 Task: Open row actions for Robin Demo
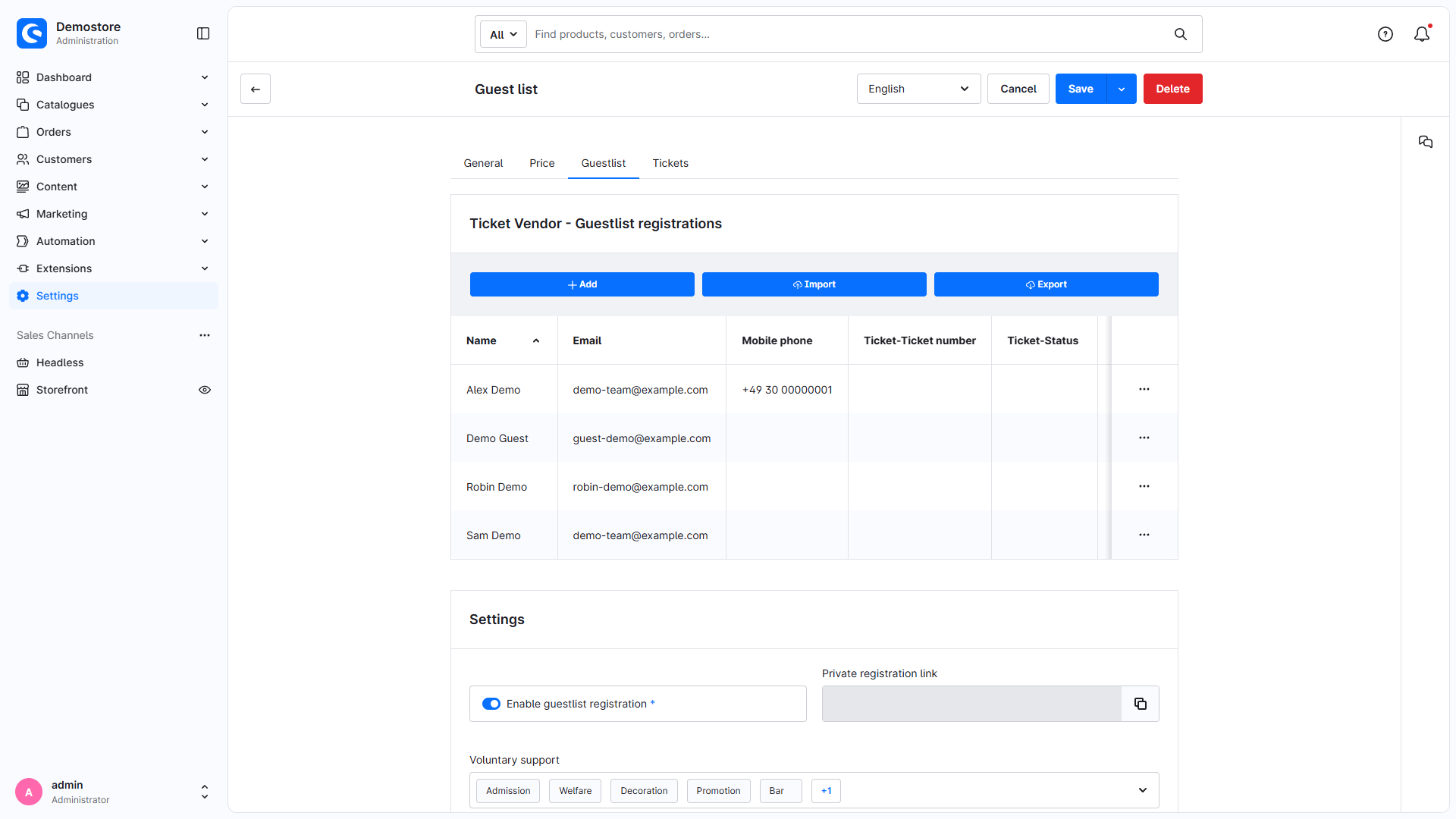coord(1144,486)
